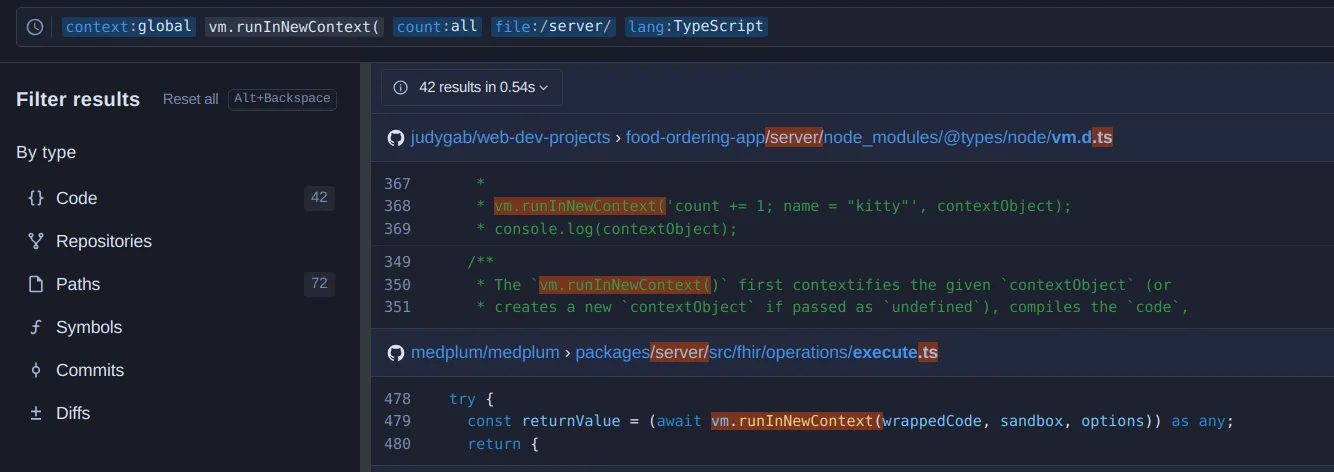Click the context:global search token
Viewport: 1334px width, 472px height.
129,27
